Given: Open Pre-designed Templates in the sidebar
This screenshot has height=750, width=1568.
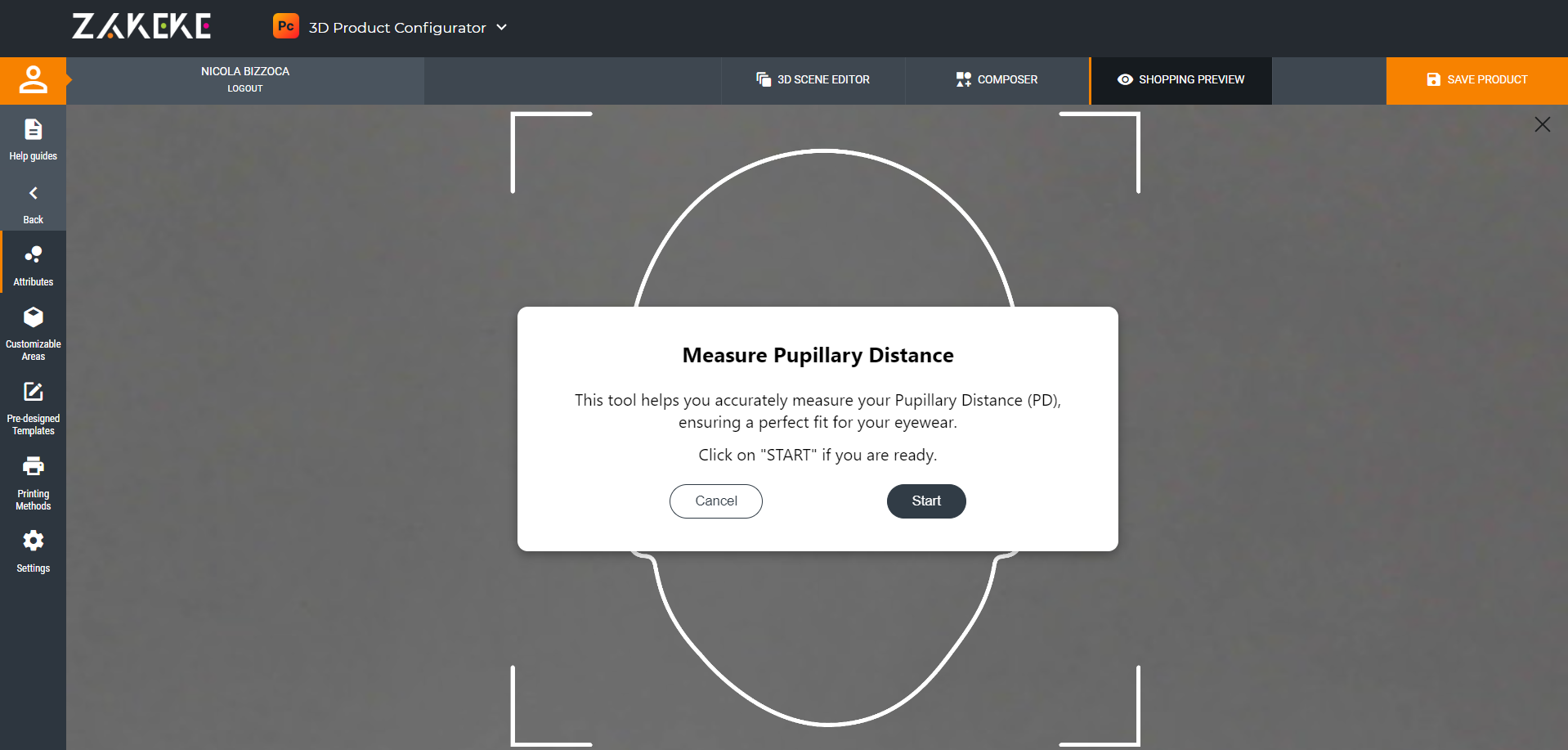Looking at the screenshot, I should [33, 408].
